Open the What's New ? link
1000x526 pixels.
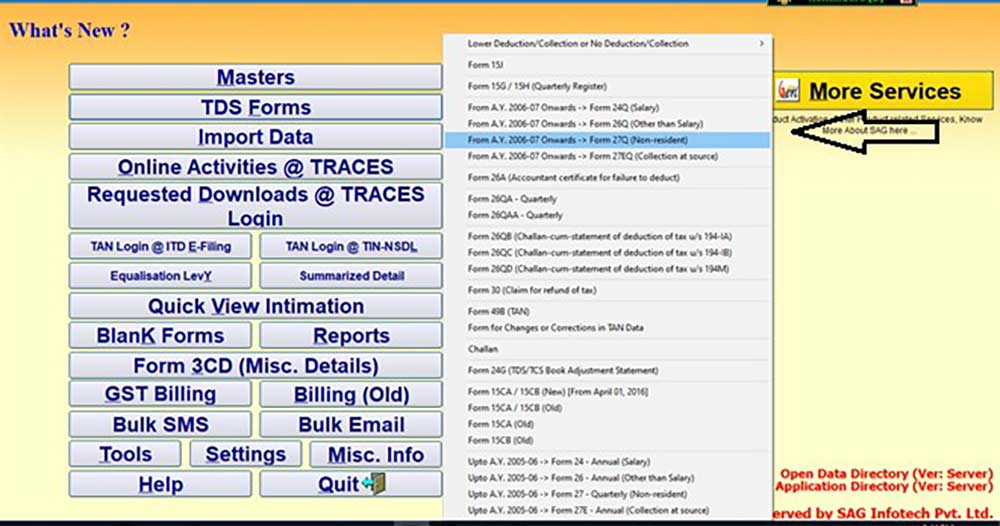(x=69, y=30)
